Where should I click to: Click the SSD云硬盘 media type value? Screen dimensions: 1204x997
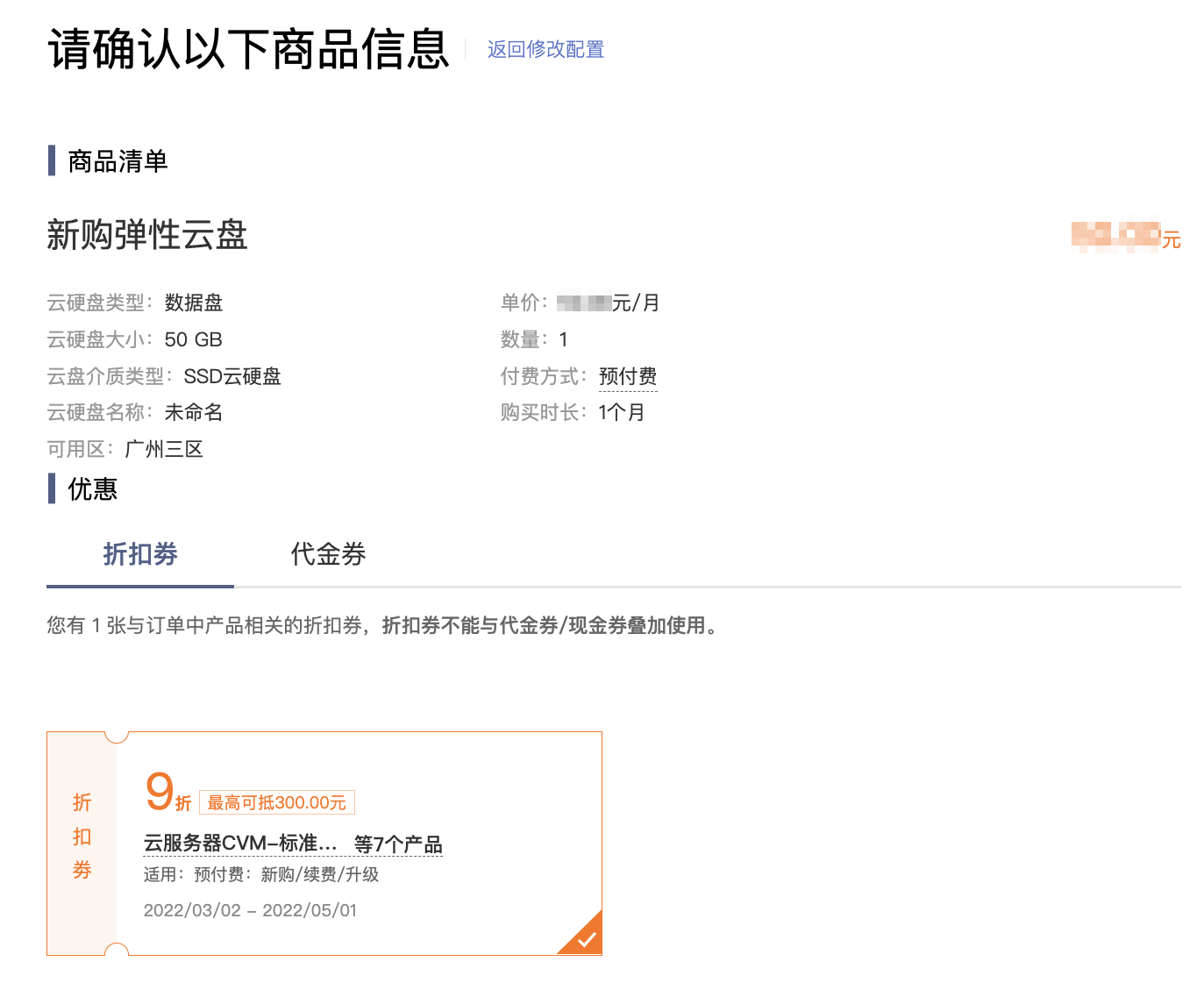tap(232, 376)
